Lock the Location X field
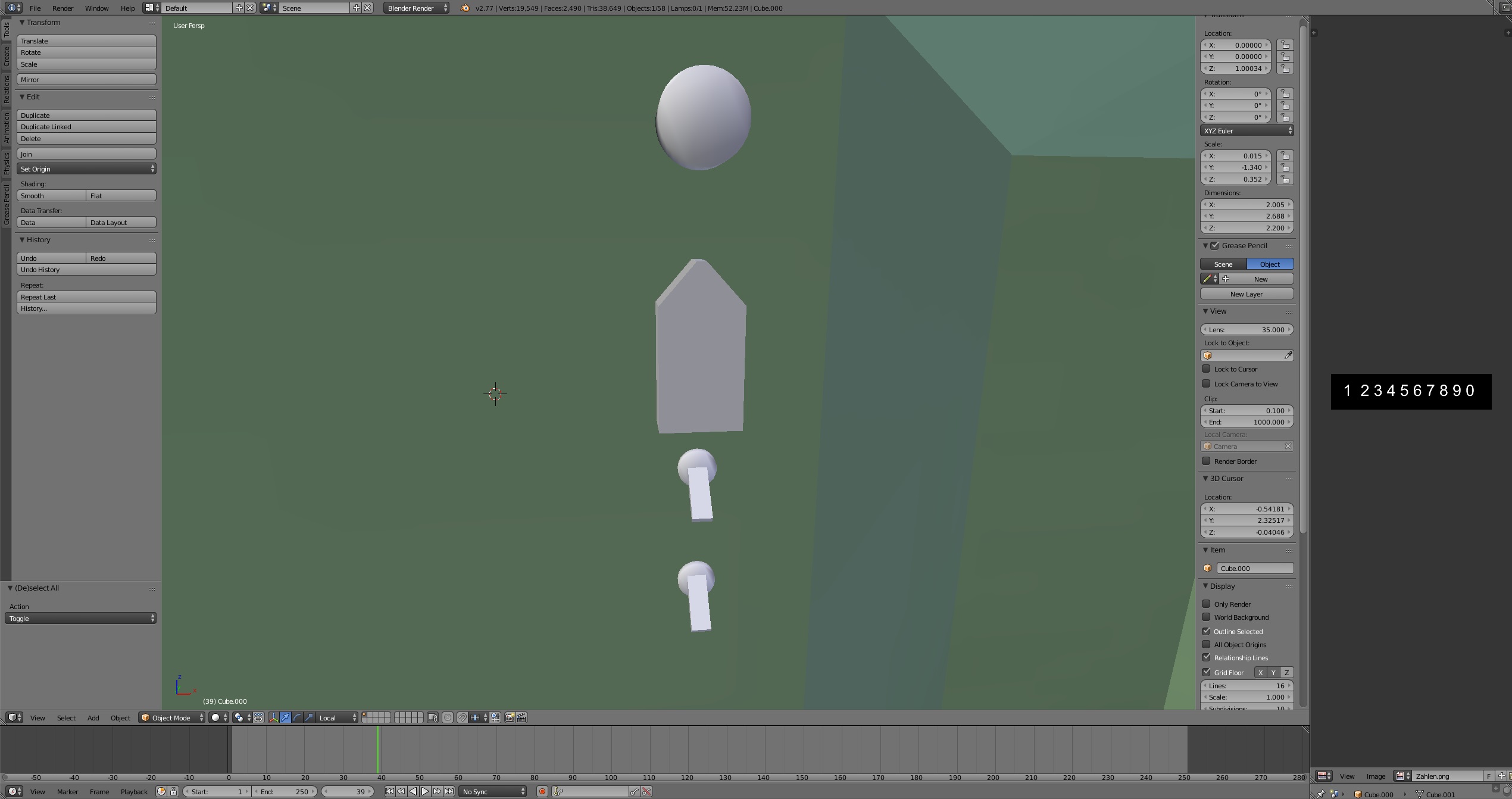Image resolution: width=1512 pixels, height=799 pixels. pos(1285,45)
